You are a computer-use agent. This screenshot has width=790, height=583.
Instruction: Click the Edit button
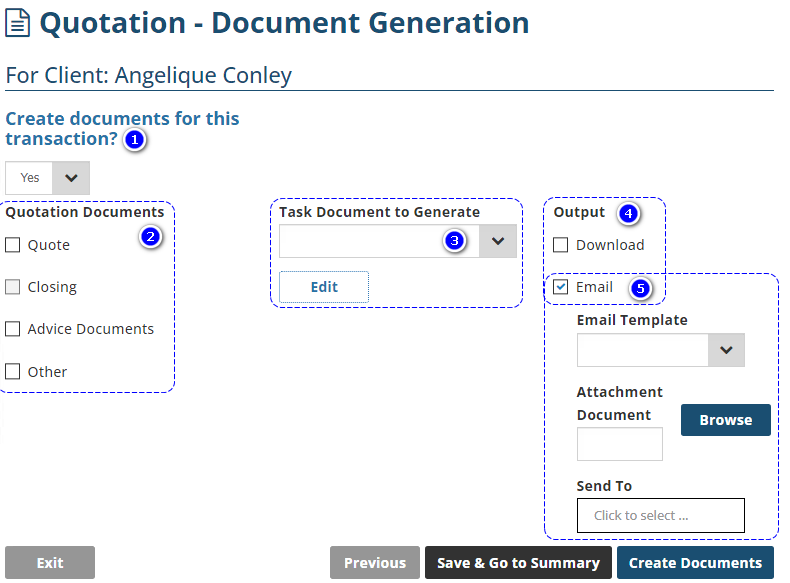[x=324, y=287]
